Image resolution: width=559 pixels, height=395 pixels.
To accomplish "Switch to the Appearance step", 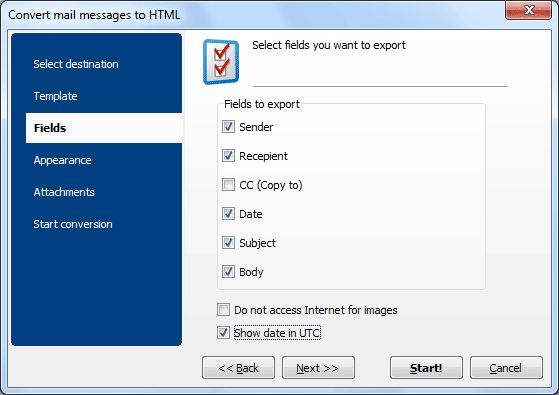I will pos(62,160).
